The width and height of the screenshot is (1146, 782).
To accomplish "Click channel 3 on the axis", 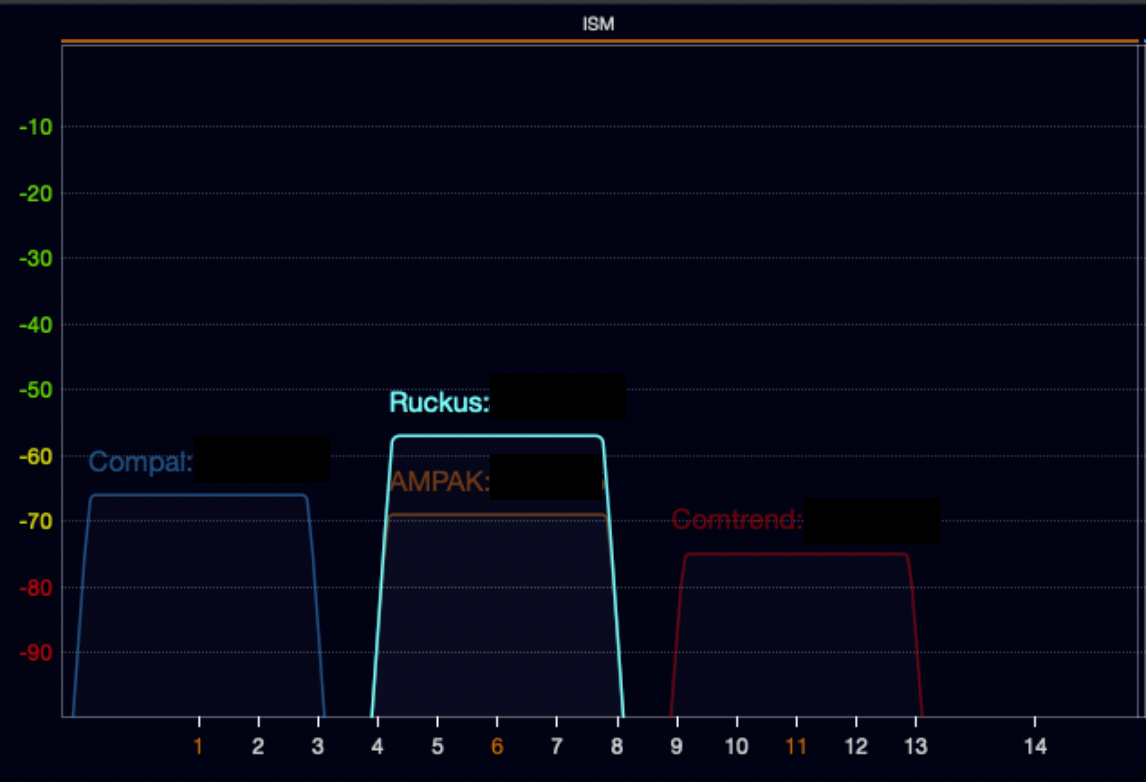I will (x=318, y=746).
